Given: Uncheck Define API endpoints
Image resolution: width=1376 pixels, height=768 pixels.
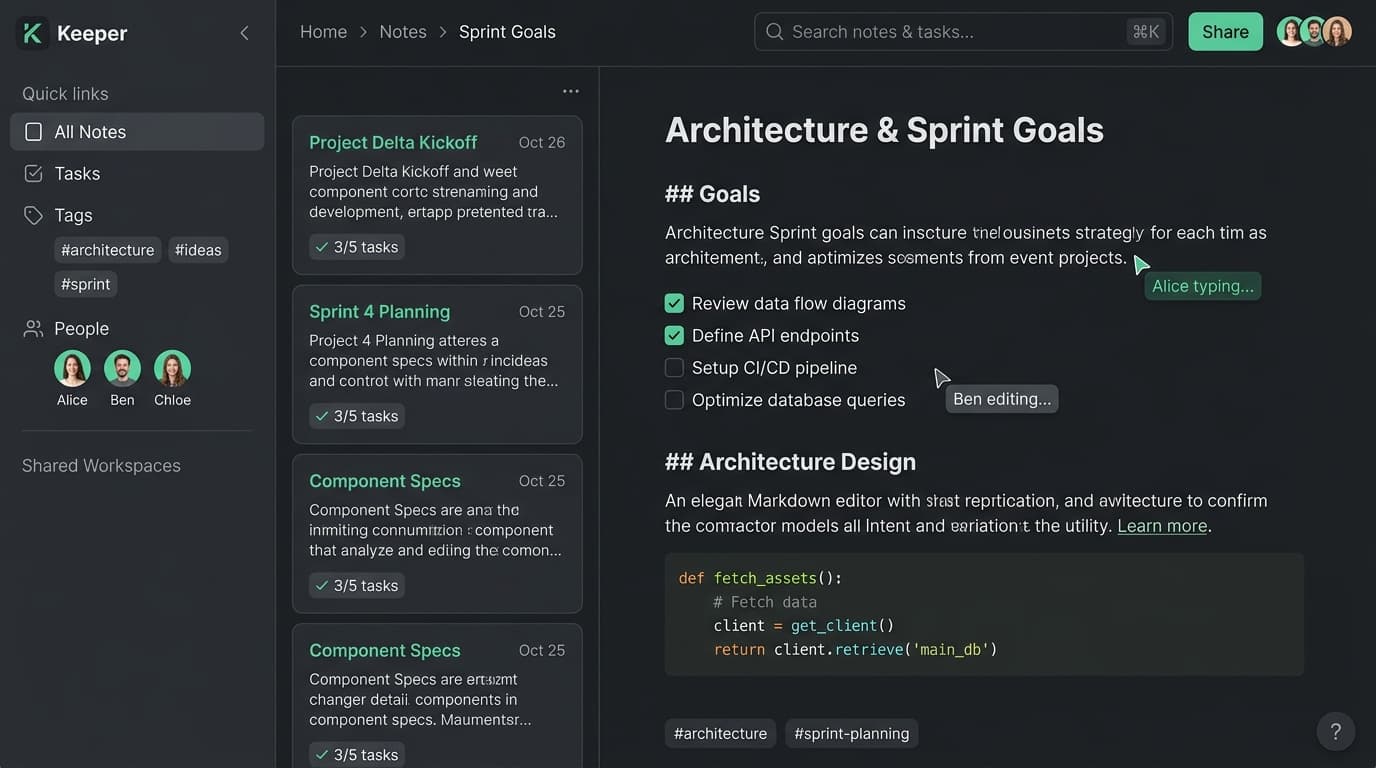Looking at the screenshot, I should click(674, 335).
